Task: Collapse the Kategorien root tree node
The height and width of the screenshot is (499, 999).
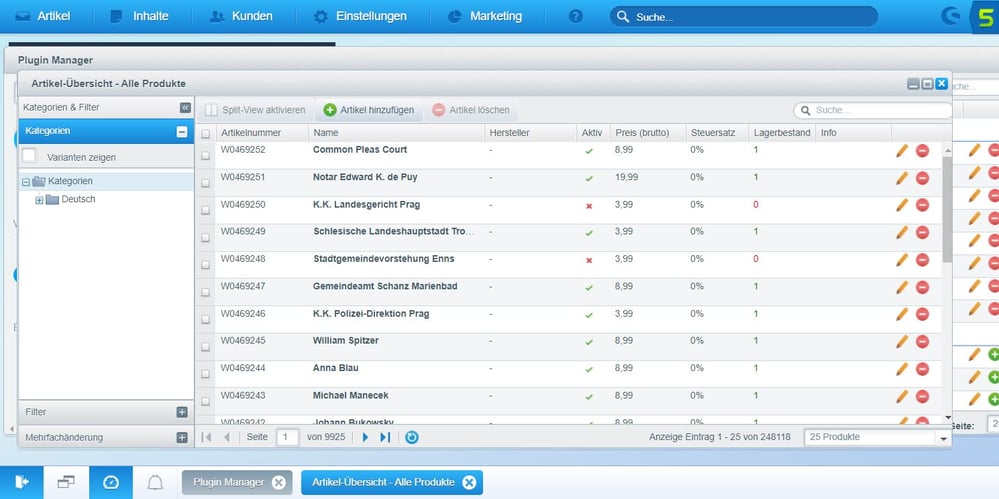Action: (26, 182)
